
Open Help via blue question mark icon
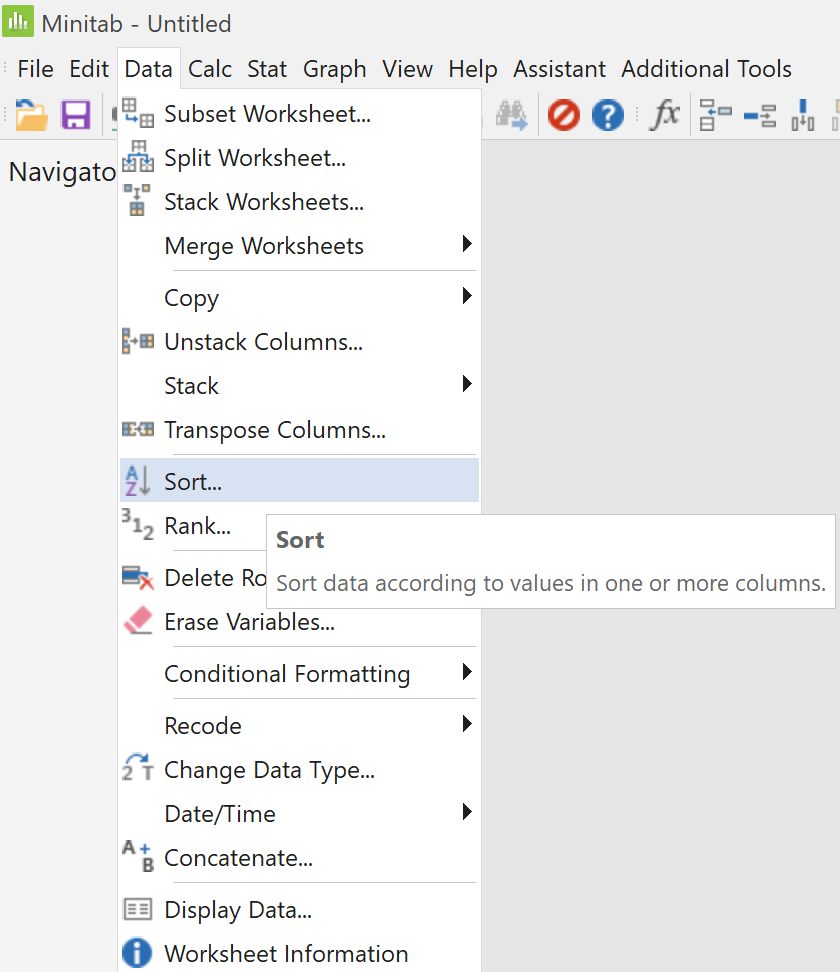coord(608,115)
